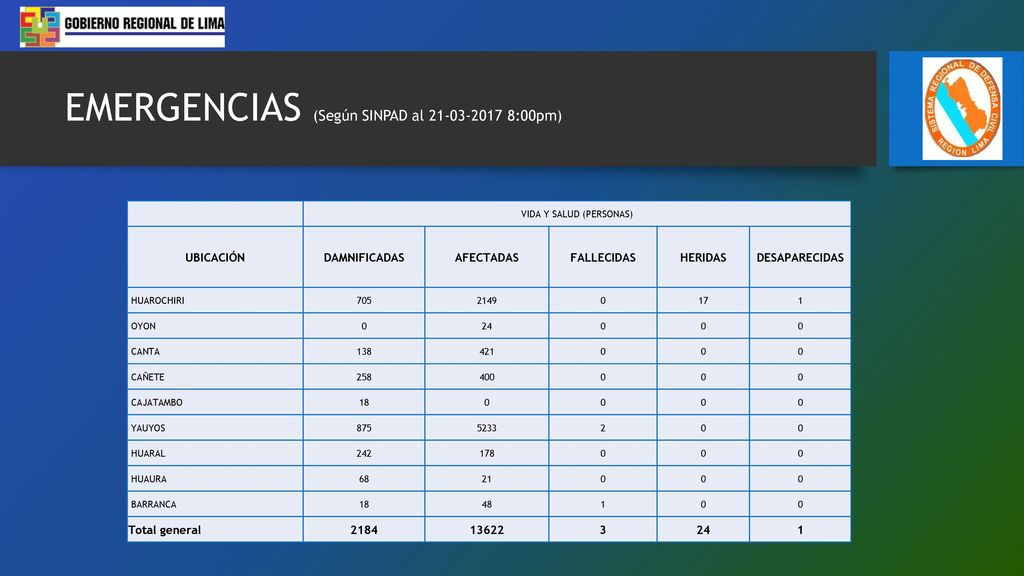Image resolution: width=1024 pixels, height=576 pixels.
Task: Click the UBICACIÓN column header
Action: point(215,257)
